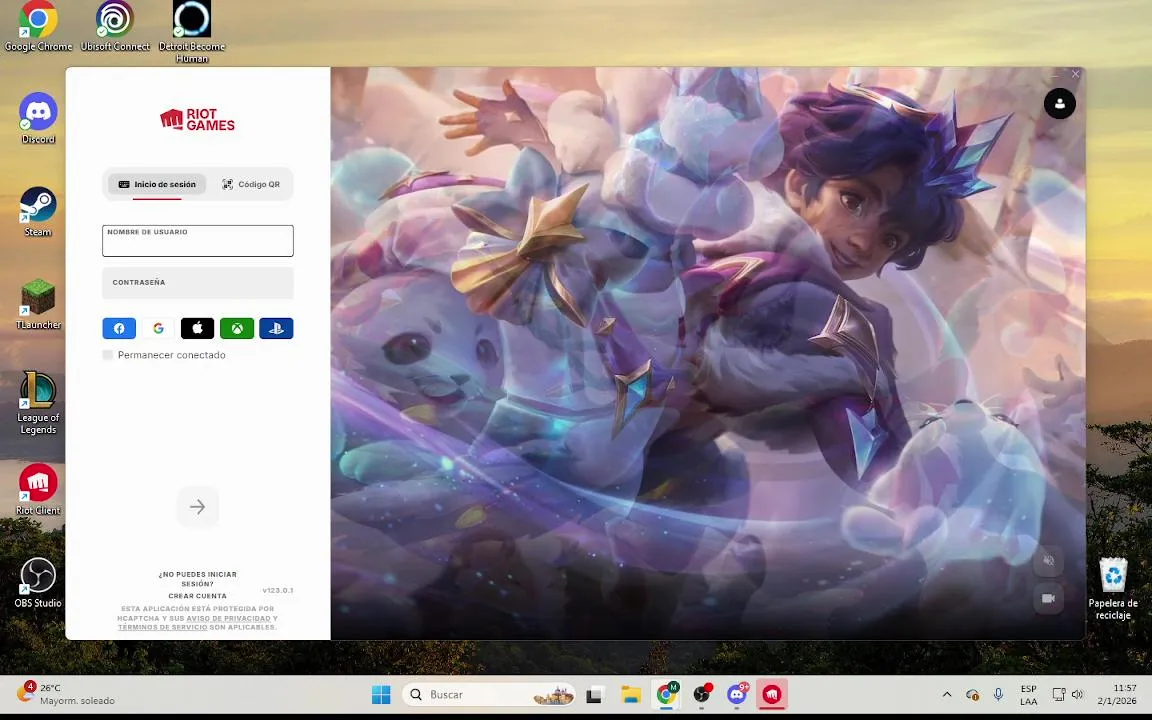Select League of Legends desktop shortcut
The height and width of the screenshot is (720, 1152).
pos(38,403)
